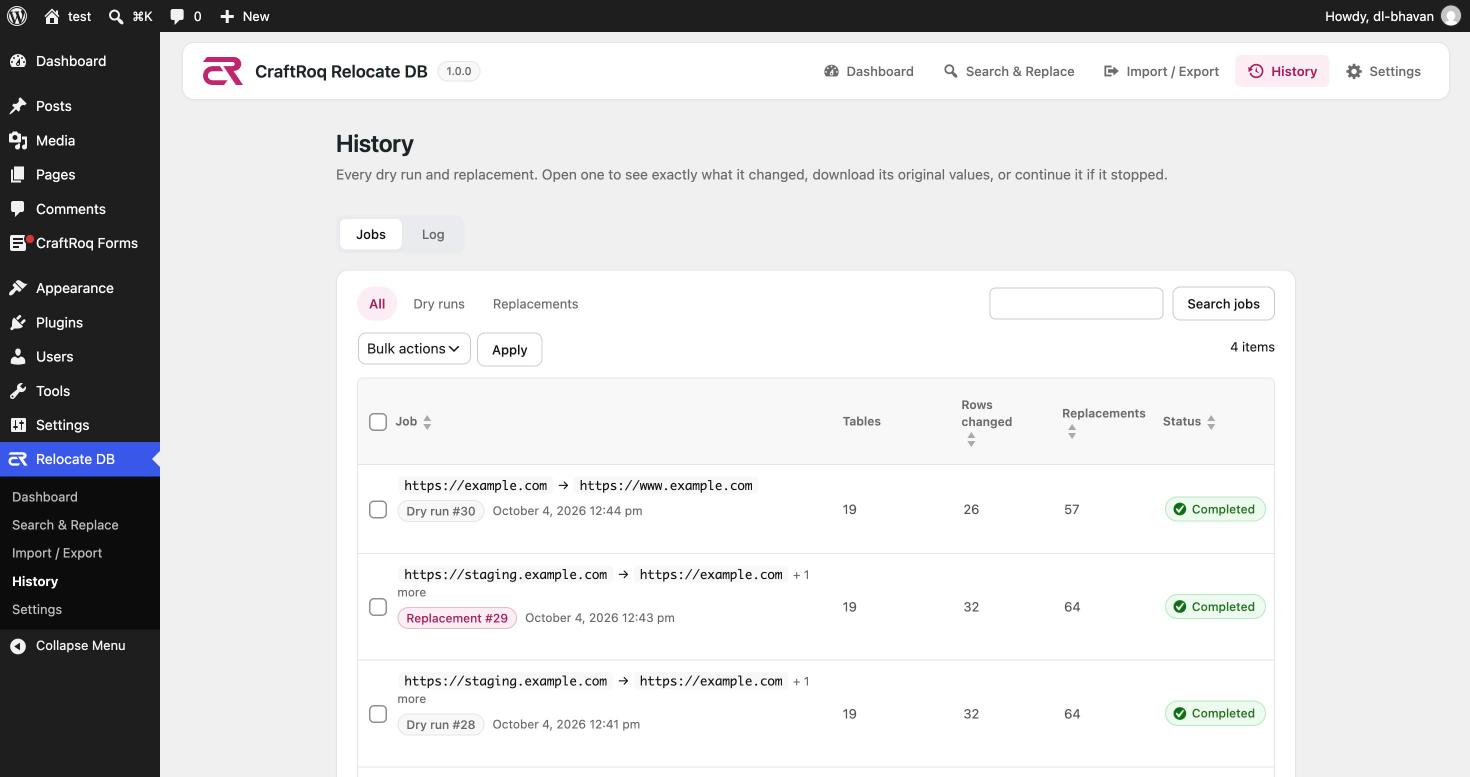This screenshot has height=777, width=1470.
Task: Open the test site home link
Action: pos(68,16)
